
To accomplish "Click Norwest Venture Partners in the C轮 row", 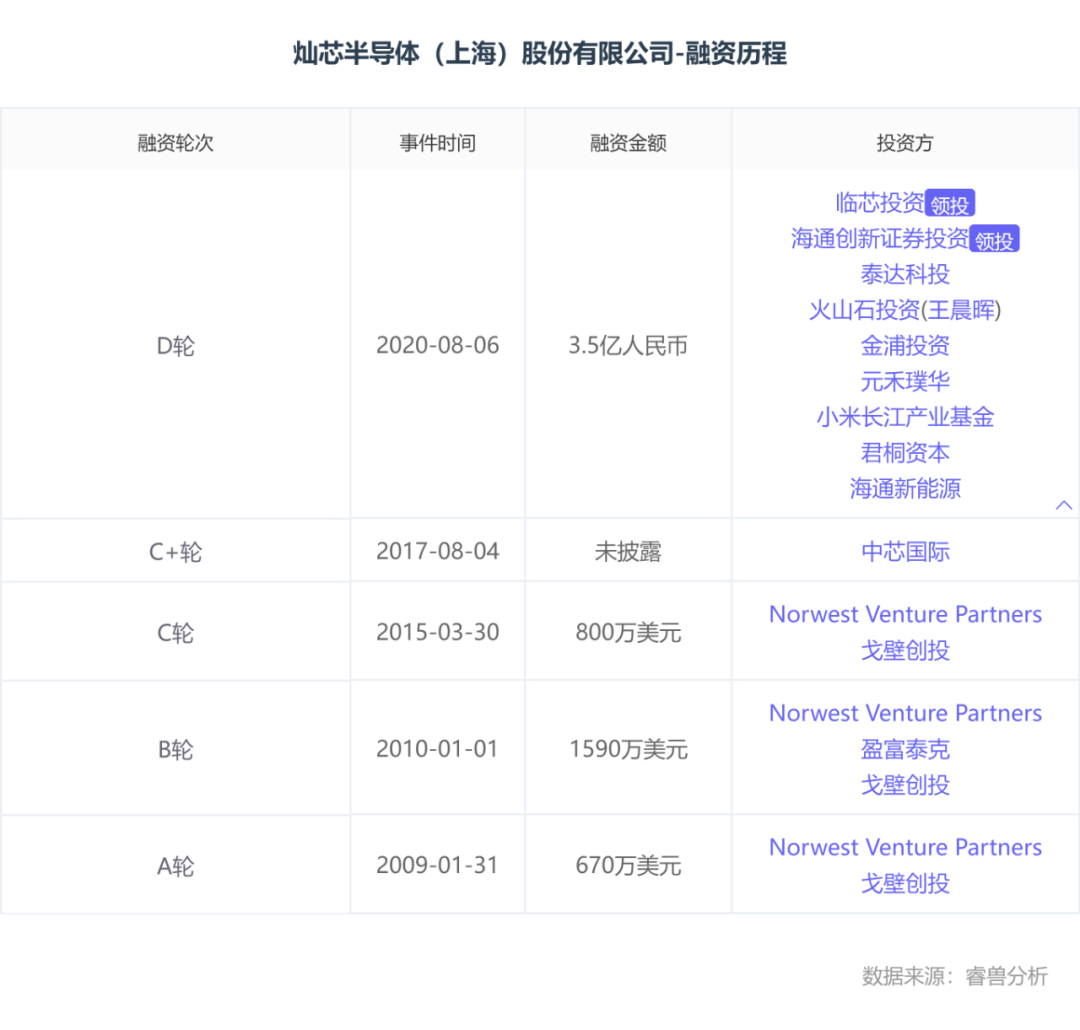I will point(905,614).
